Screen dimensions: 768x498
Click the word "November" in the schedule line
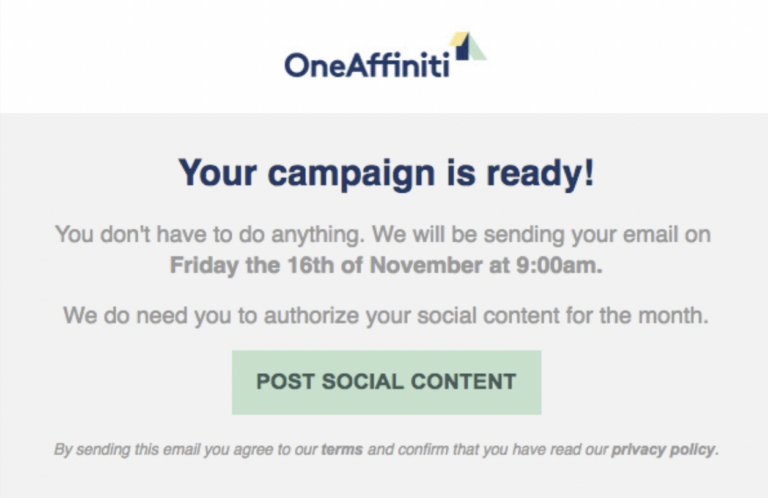[x=426, y=265]
